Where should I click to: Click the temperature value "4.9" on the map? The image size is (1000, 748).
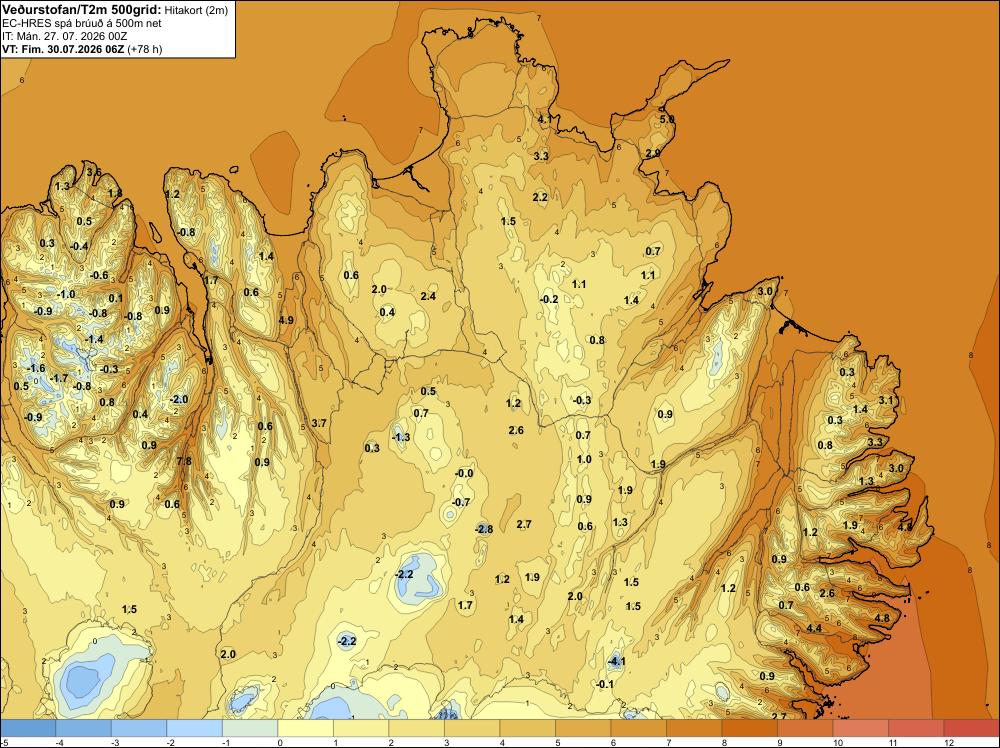click(x=286, y=320)
